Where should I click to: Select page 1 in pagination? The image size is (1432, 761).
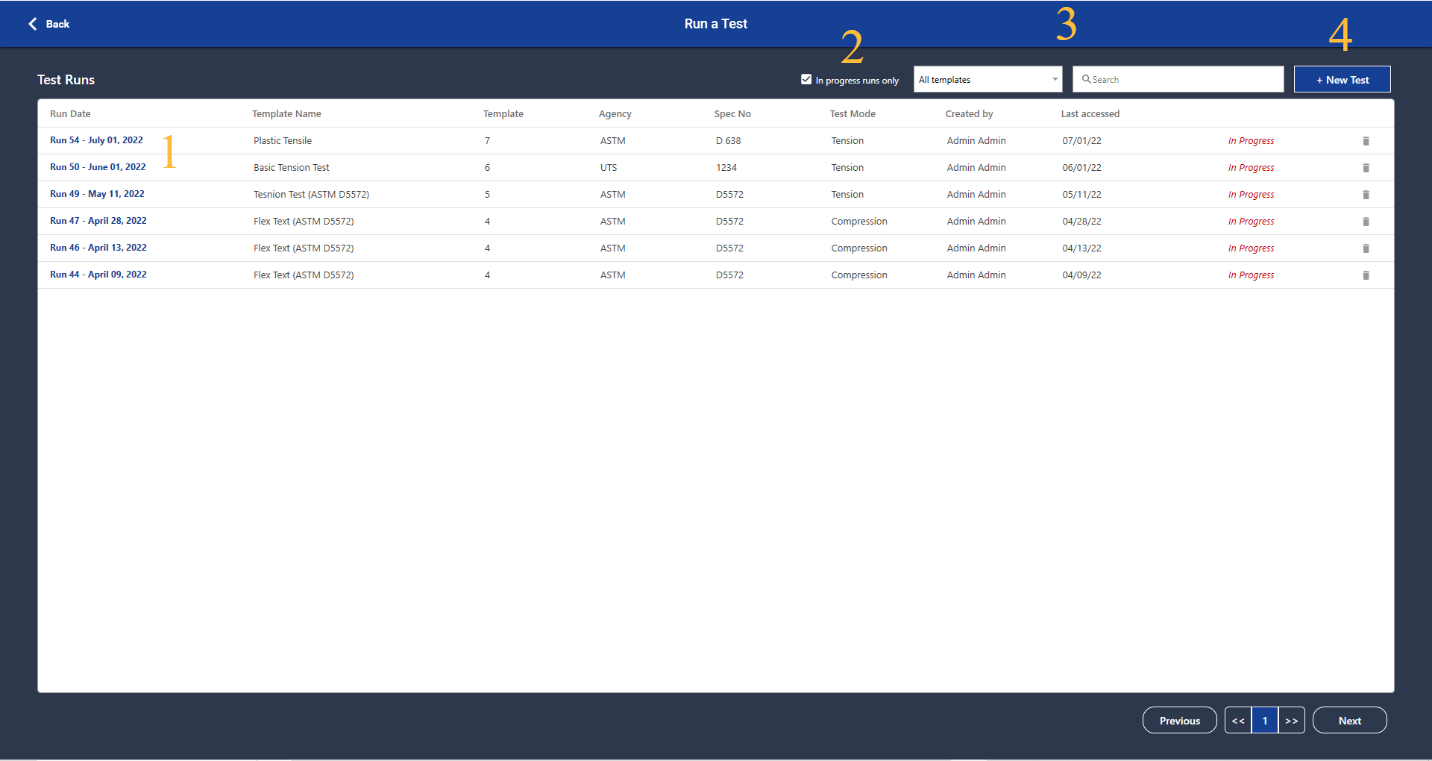click(1265, 720)
